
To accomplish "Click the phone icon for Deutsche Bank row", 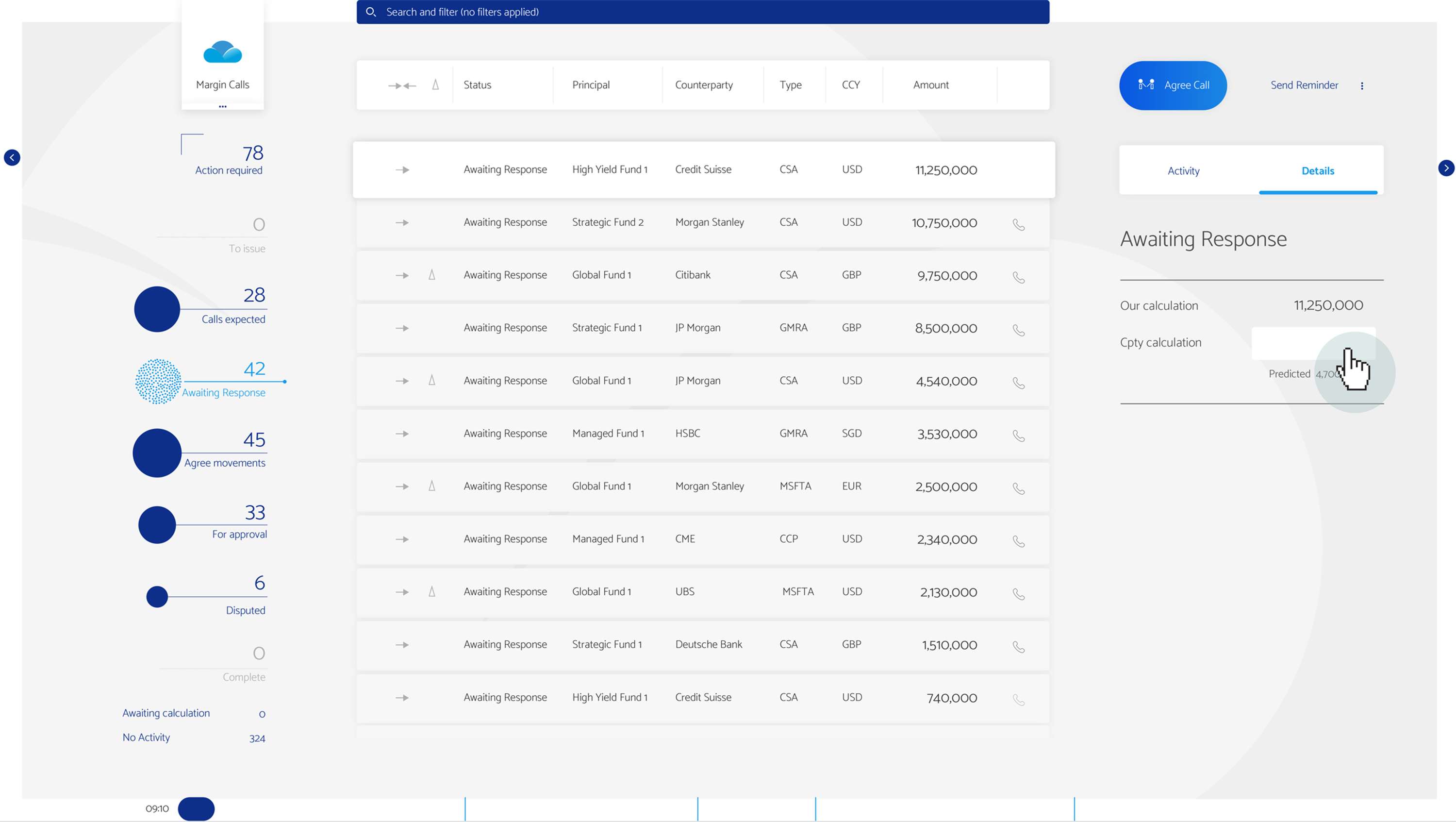I will (x=1019, y=647).
